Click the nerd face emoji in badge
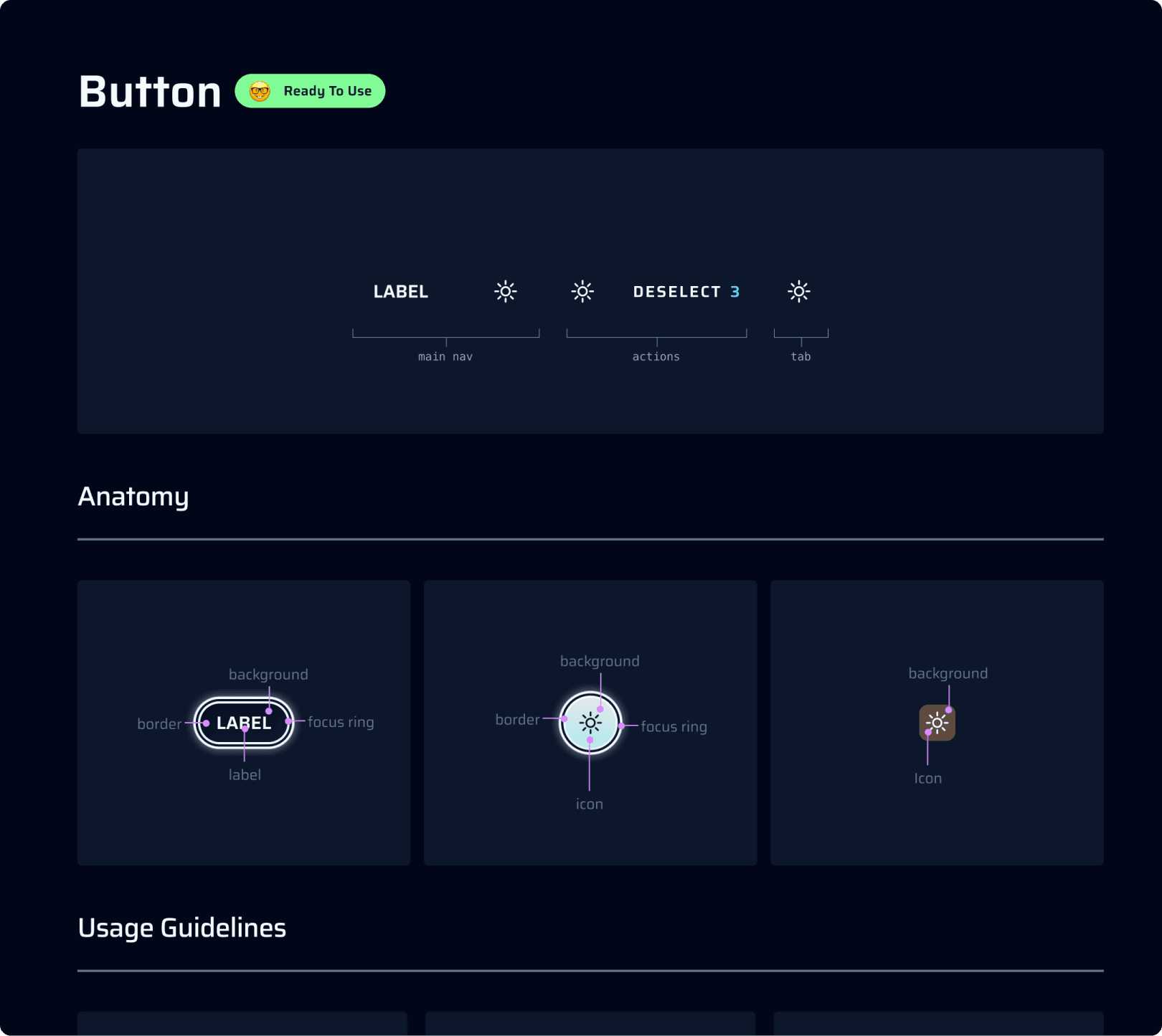 (260, 91)
